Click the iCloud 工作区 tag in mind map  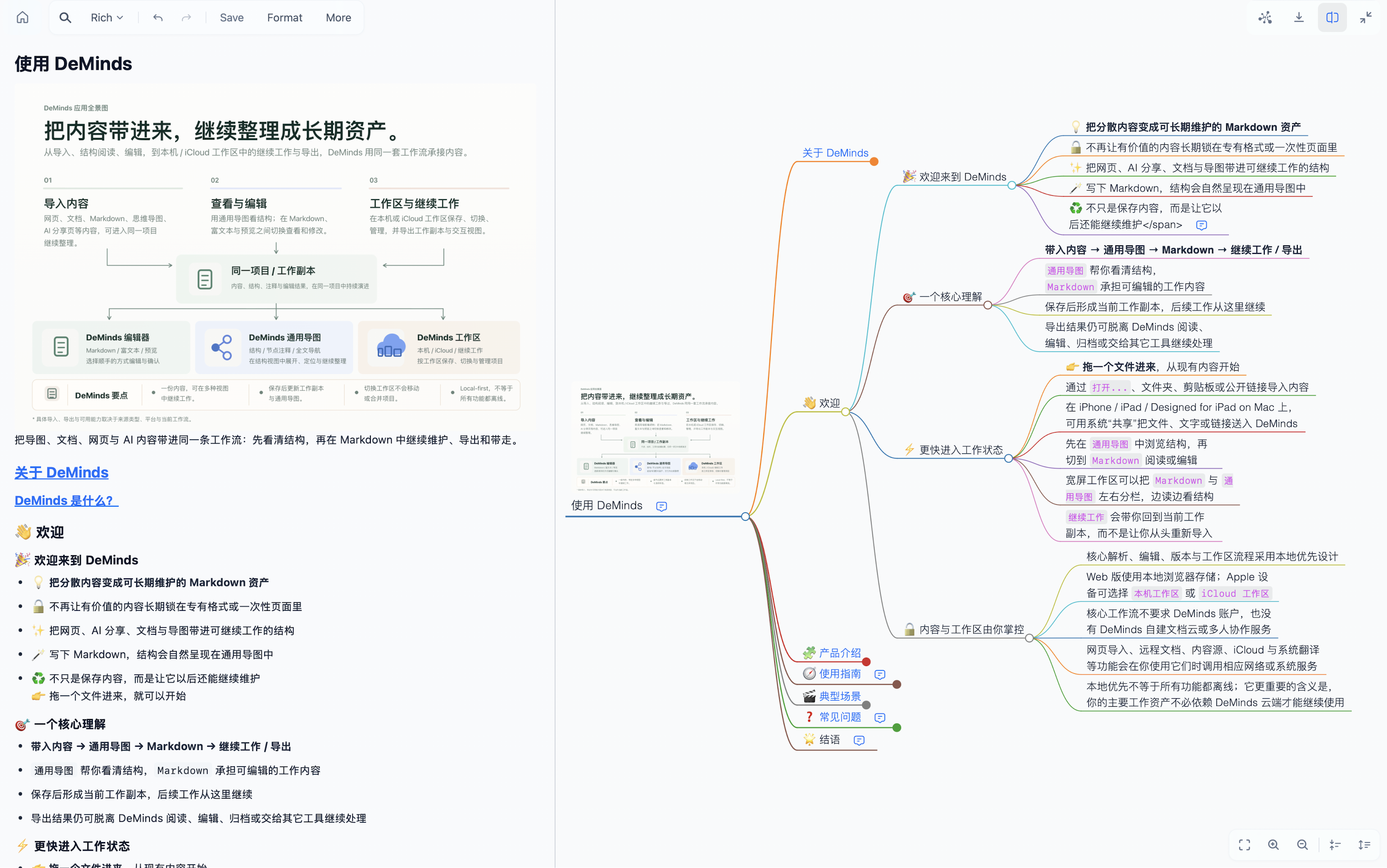1235,593
